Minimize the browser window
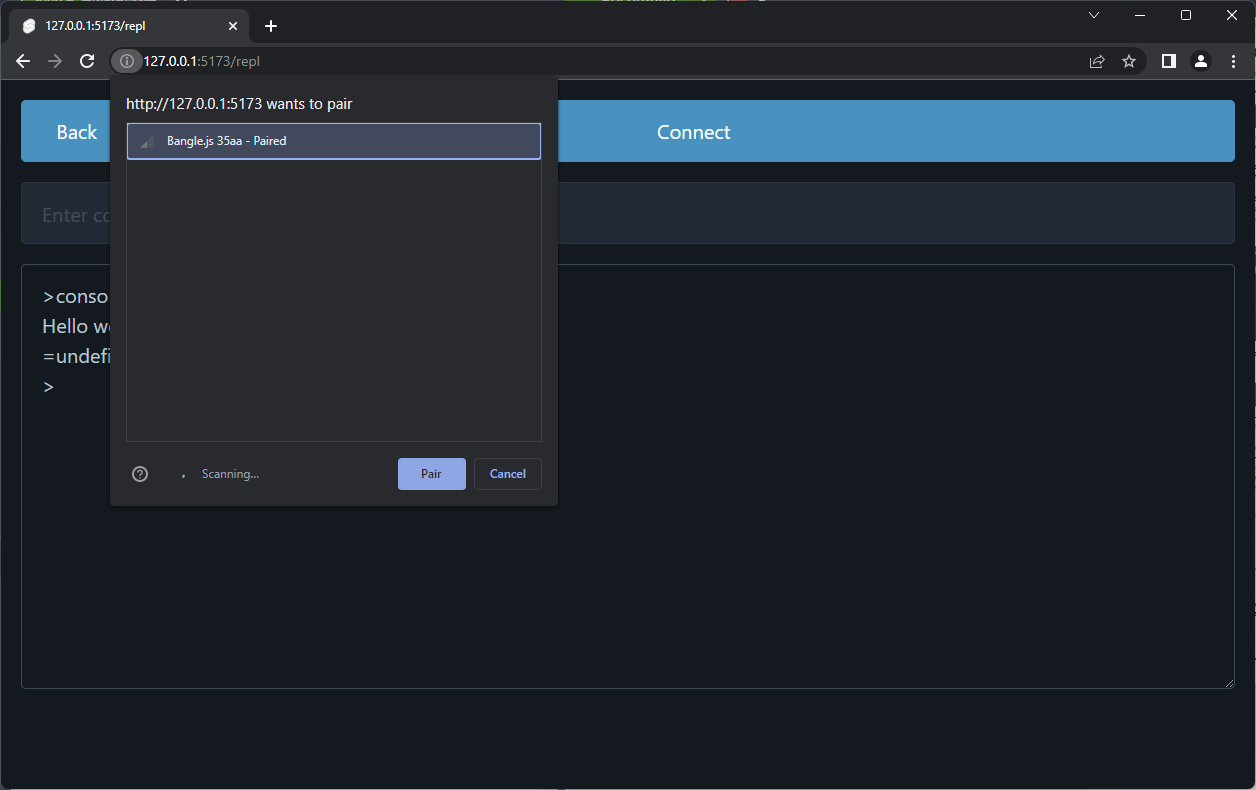 point(1140,15)
